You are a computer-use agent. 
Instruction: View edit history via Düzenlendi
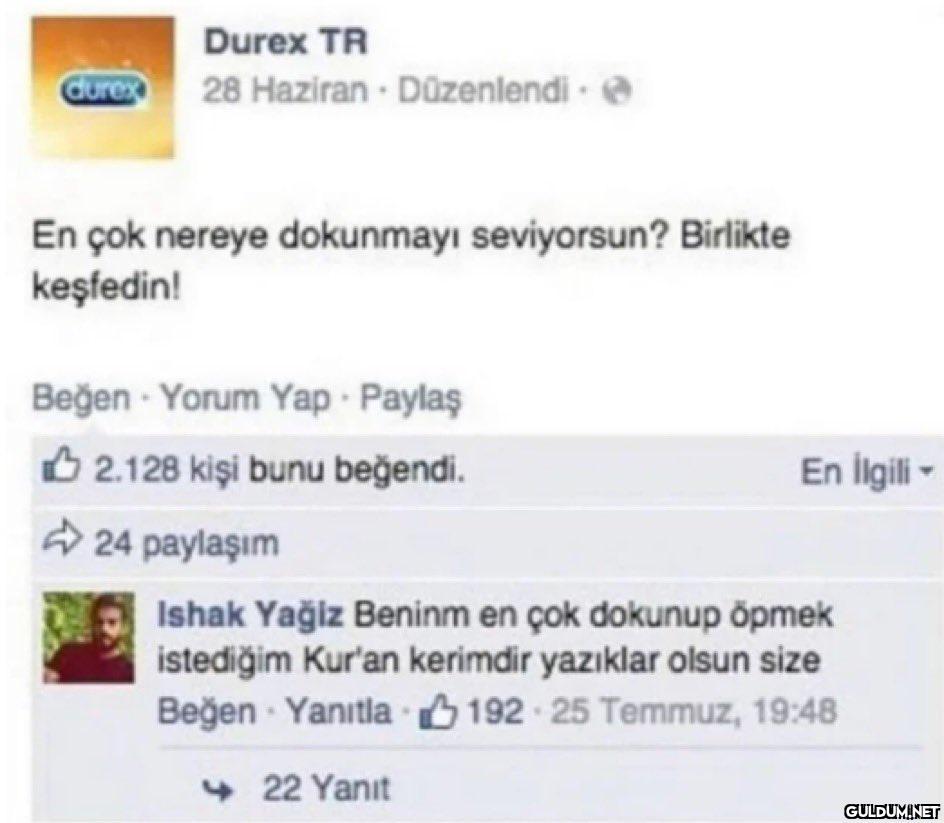click(x=483, y=91)
